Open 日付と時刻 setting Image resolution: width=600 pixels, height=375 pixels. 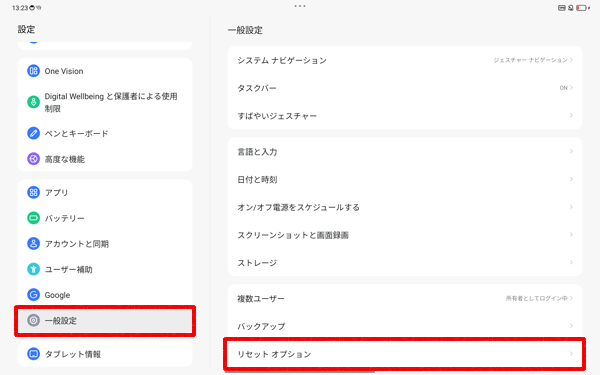[x=405, y=179]
